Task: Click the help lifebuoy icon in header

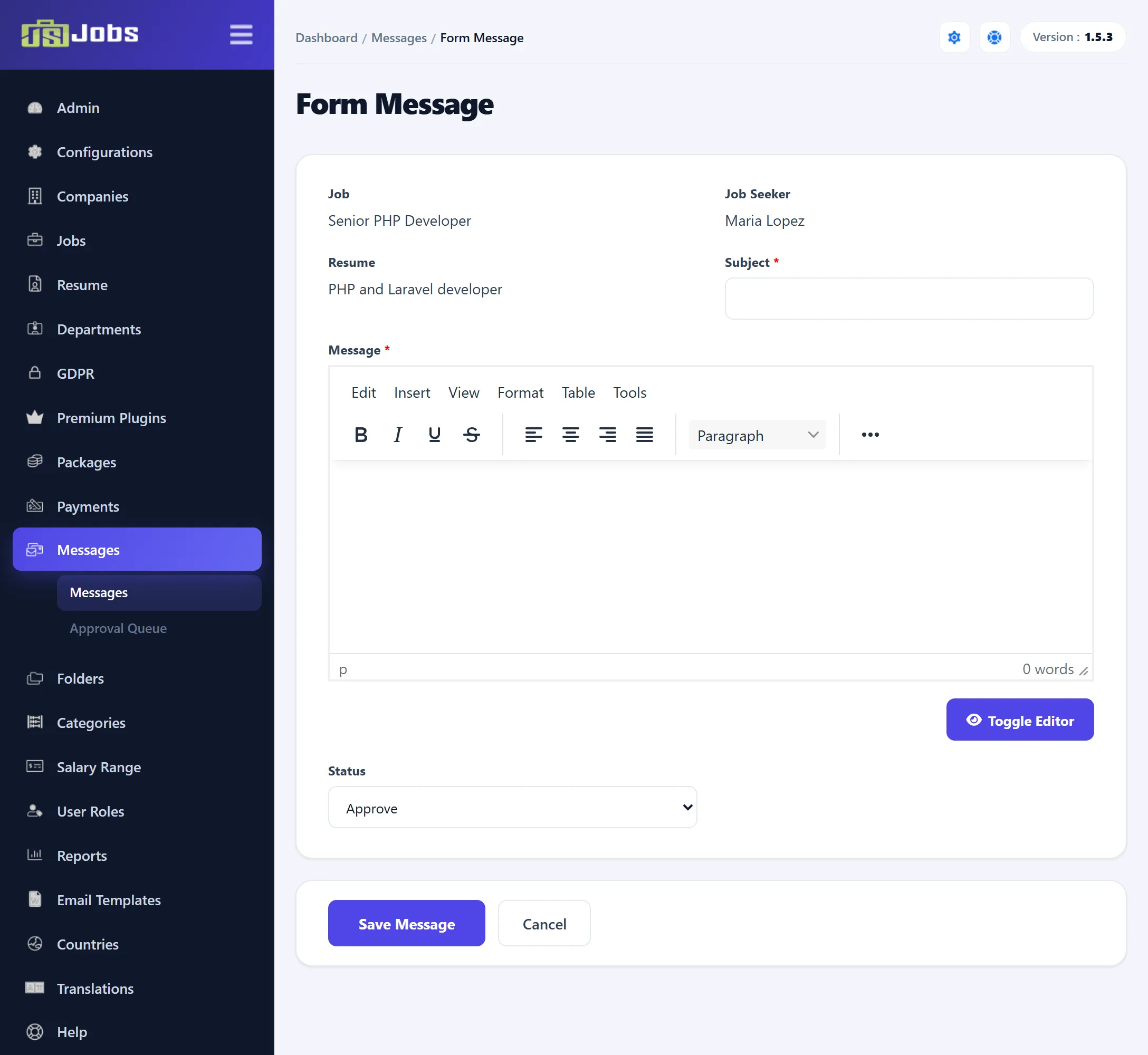Action: tap(994, 37)
